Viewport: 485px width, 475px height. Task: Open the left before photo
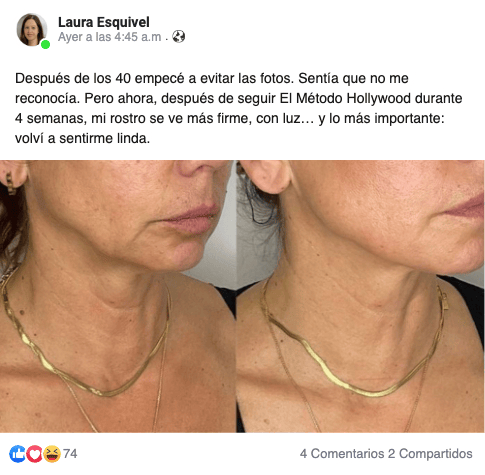click(117, 296)
